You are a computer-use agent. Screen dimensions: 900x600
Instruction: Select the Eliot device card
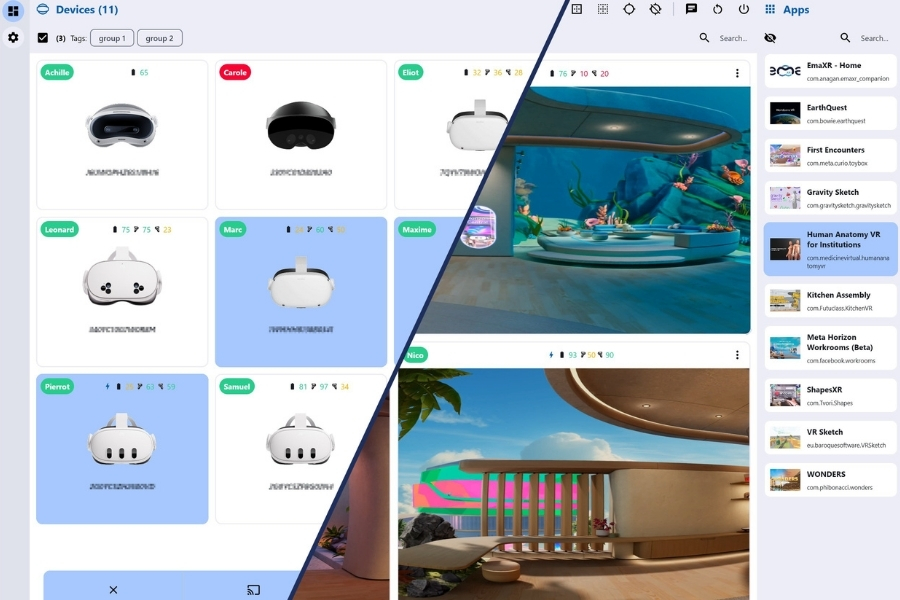click(453, 135)
